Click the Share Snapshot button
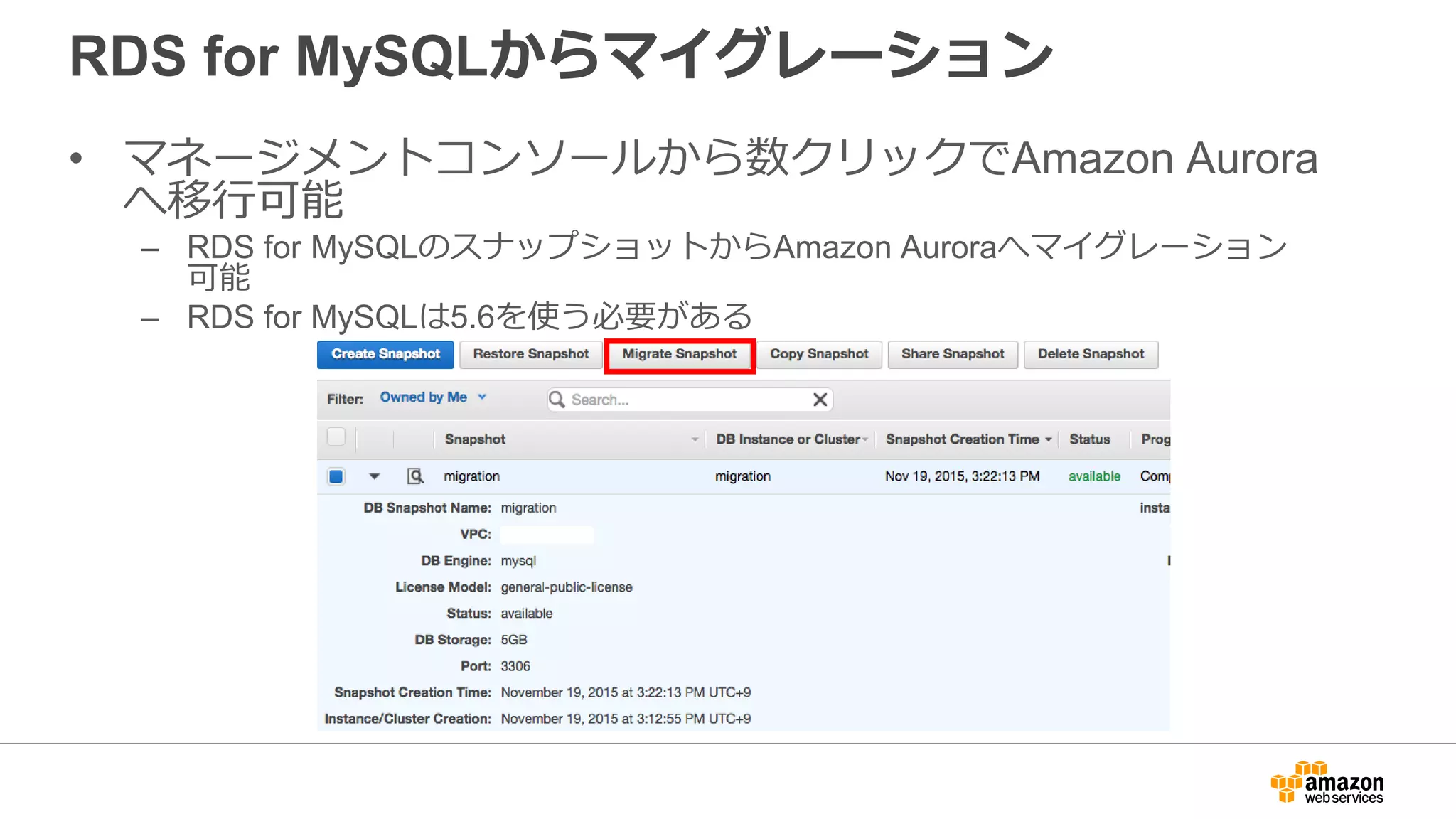This screenshot has height=819, width=1456. [953, 354]
